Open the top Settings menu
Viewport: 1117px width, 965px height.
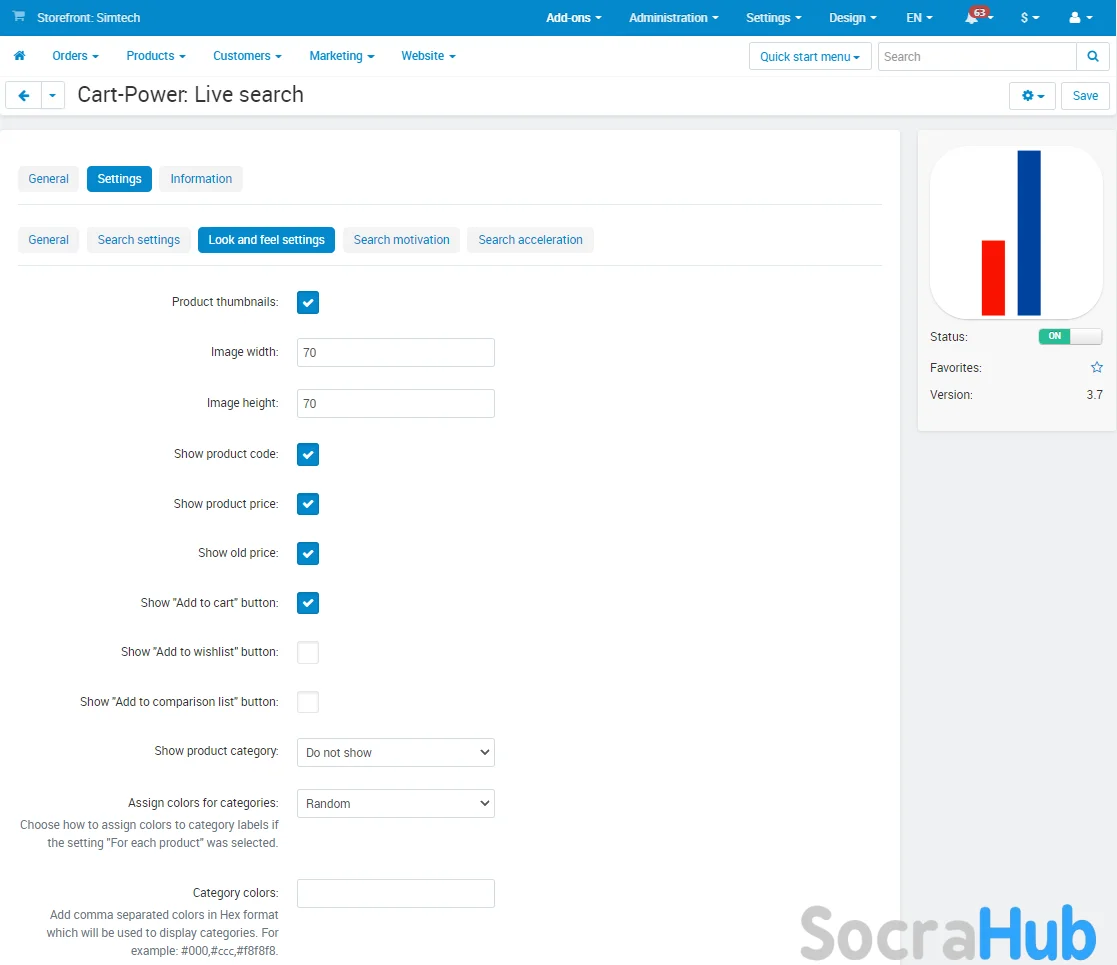pyautogui.click(x=773, y=18)
